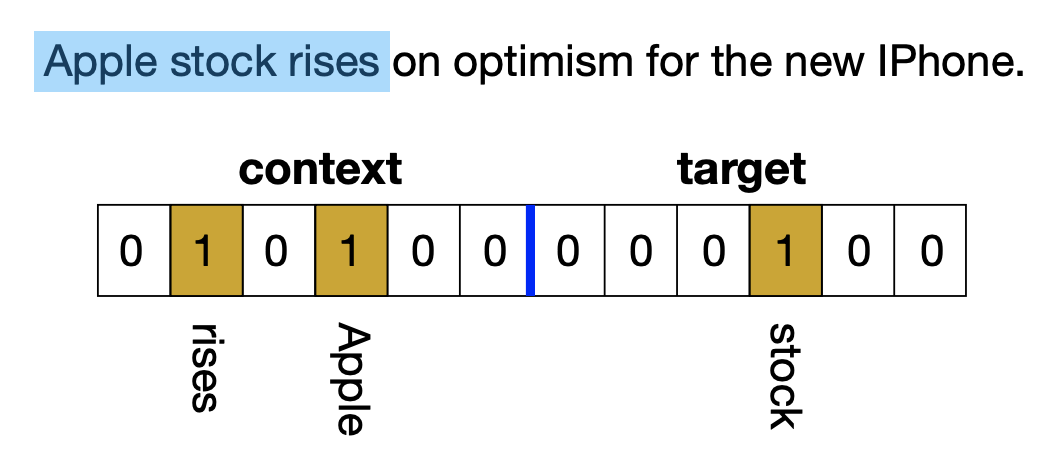Click zero cell between the two gold context cells

[278, 251]
